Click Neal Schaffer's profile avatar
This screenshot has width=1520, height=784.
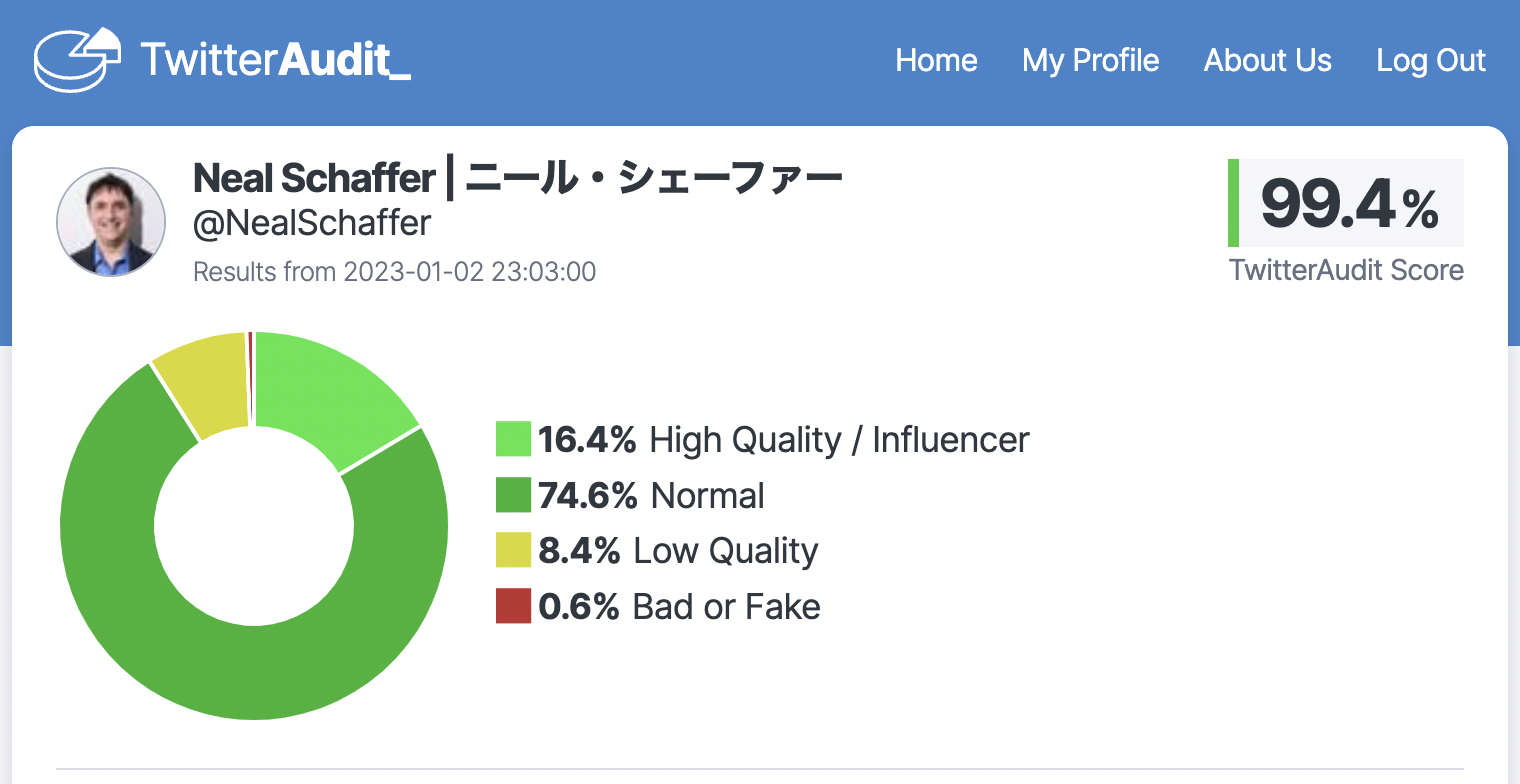click(111, 221)
